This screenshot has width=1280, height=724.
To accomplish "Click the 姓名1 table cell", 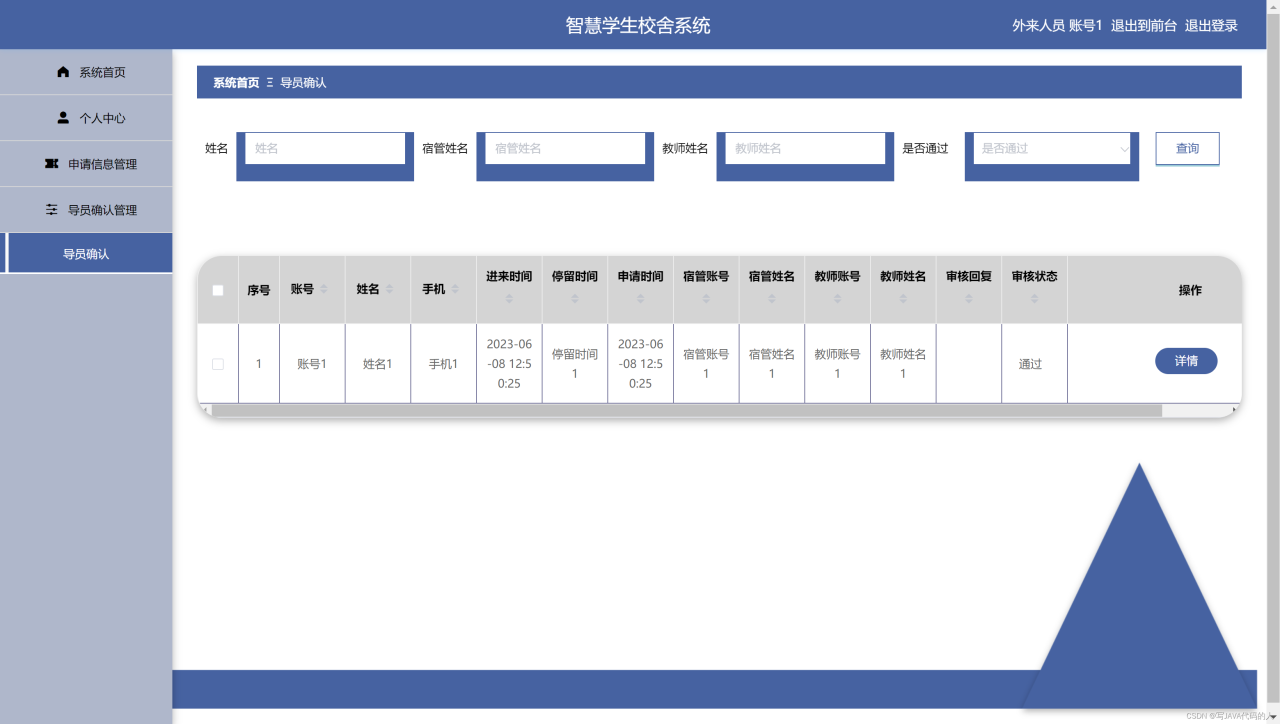I will click(377, 364).
